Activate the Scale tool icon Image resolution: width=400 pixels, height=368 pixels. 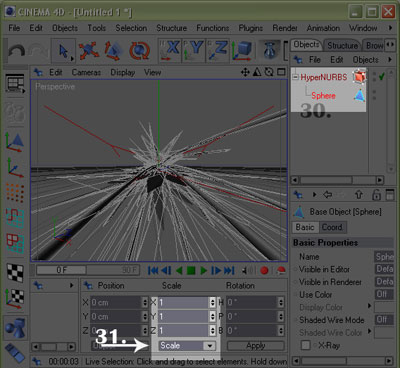113,51
